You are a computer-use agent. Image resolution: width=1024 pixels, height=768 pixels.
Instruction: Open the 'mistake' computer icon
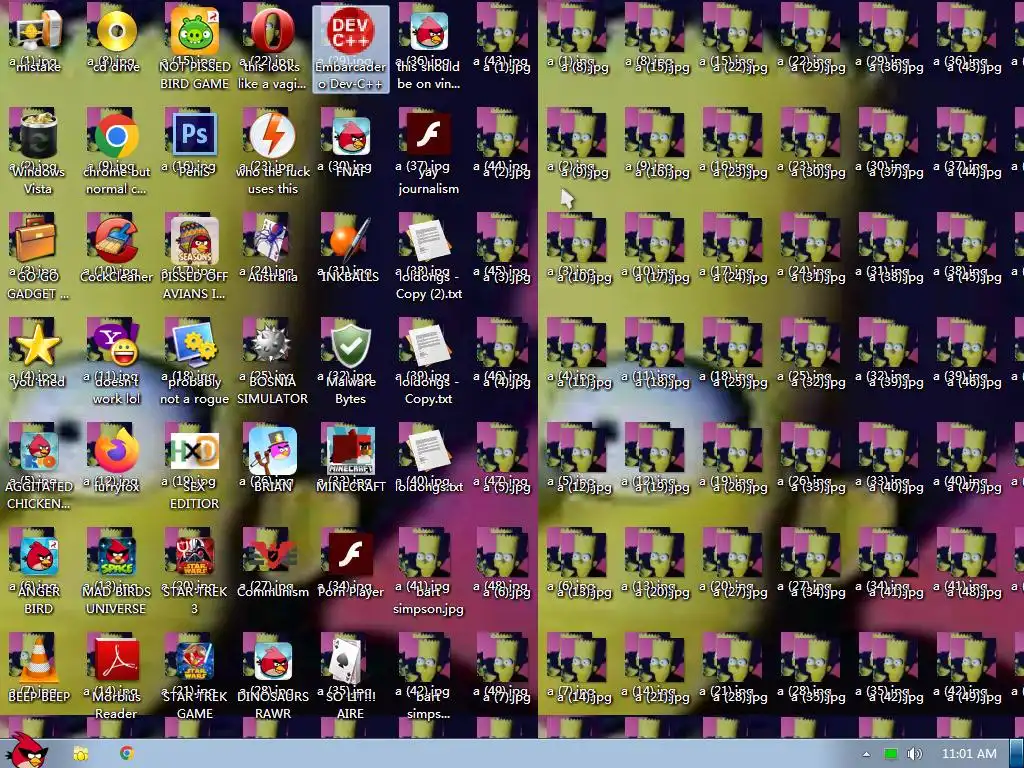(38, 30)
